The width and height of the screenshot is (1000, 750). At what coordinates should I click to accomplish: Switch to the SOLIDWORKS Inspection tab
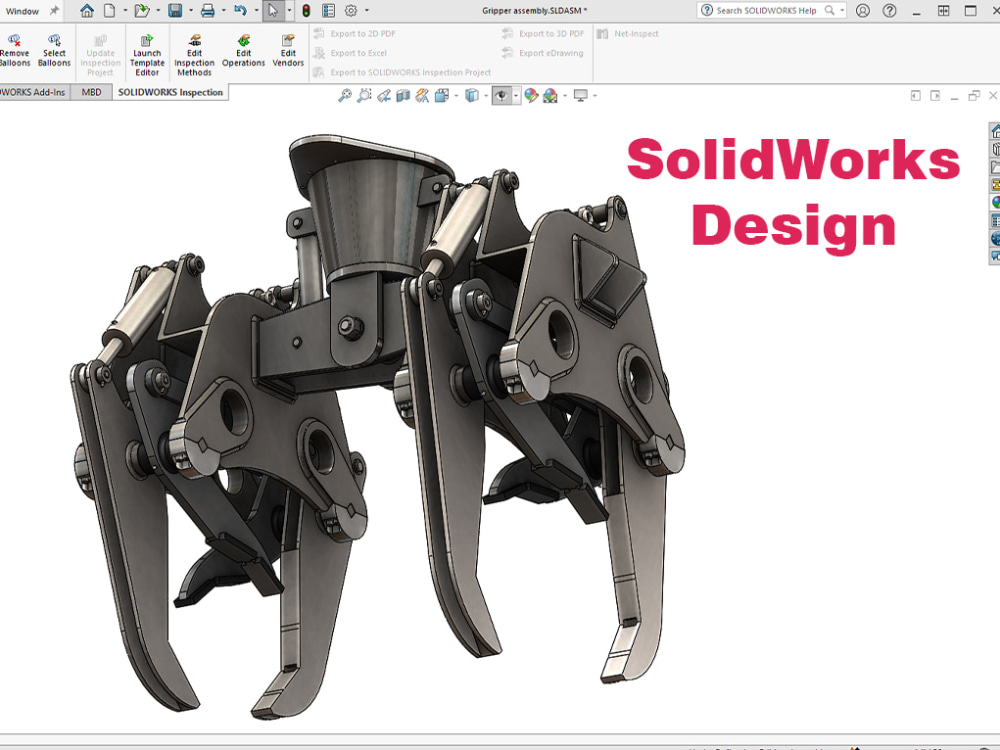[x=168, y=91]
